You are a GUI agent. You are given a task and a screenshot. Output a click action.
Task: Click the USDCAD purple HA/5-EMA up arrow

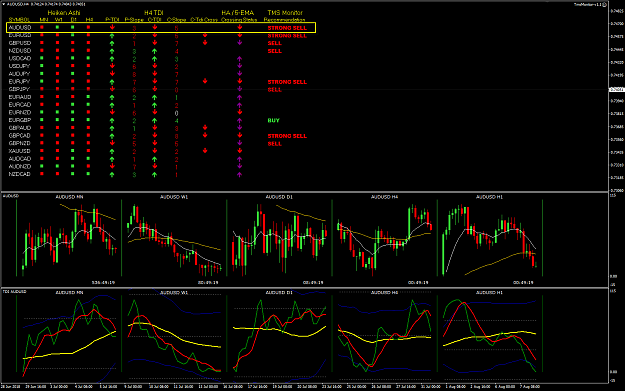[240, 59]
